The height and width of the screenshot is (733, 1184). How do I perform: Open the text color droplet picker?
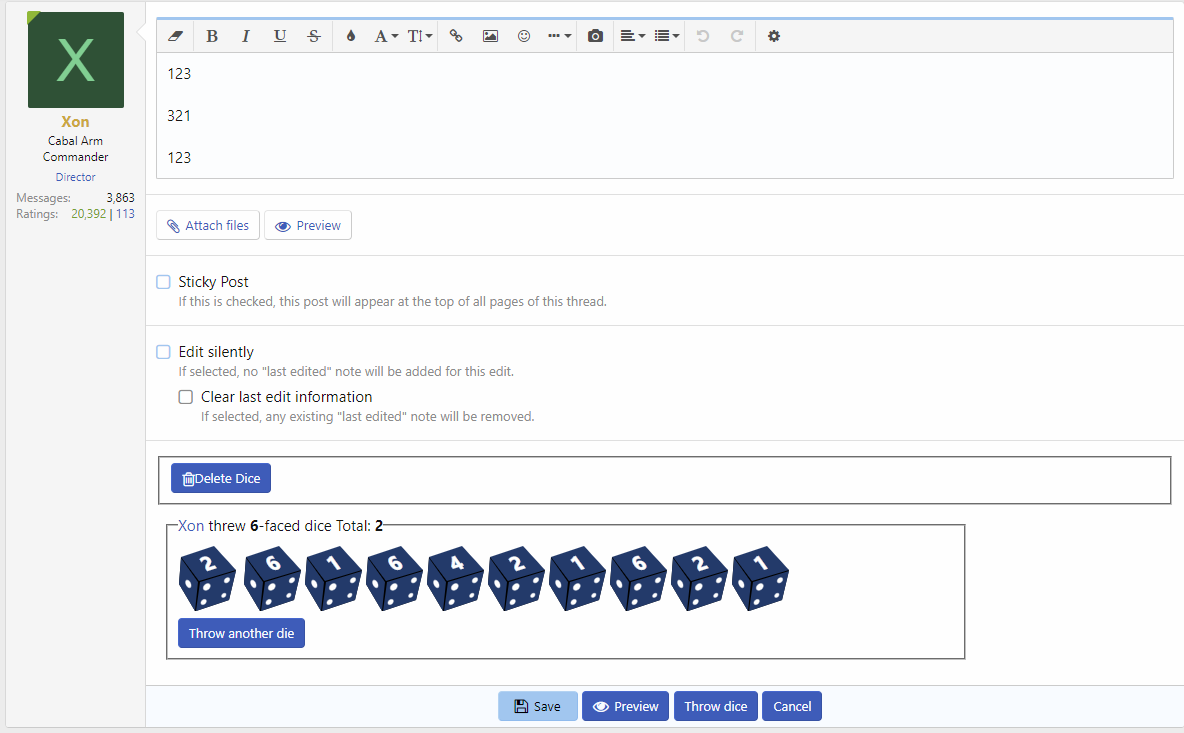(351, 36)
